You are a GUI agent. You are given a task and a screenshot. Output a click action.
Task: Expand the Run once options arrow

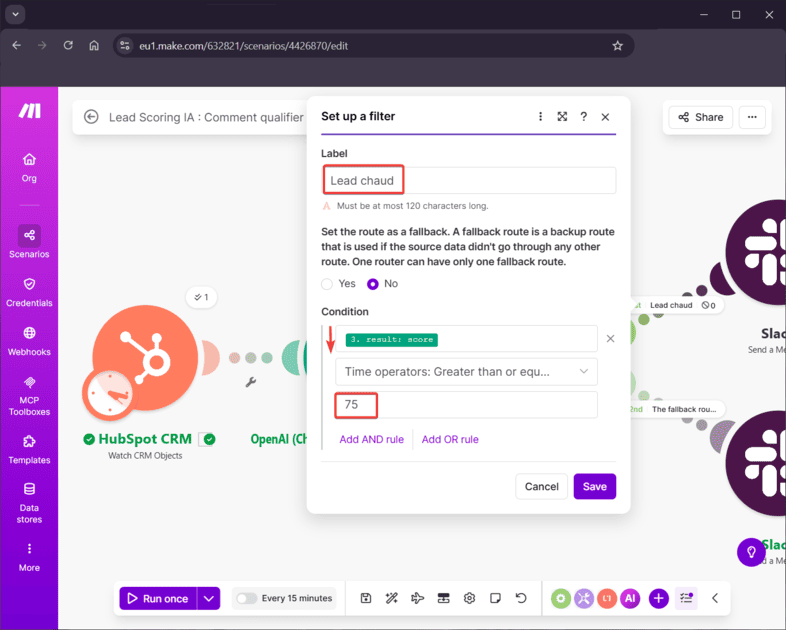tap(208, 598)
